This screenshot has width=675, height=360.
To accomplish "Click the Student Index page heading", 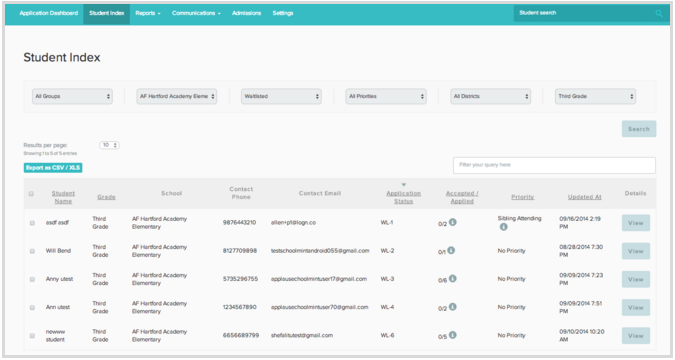I will point(62,57).
